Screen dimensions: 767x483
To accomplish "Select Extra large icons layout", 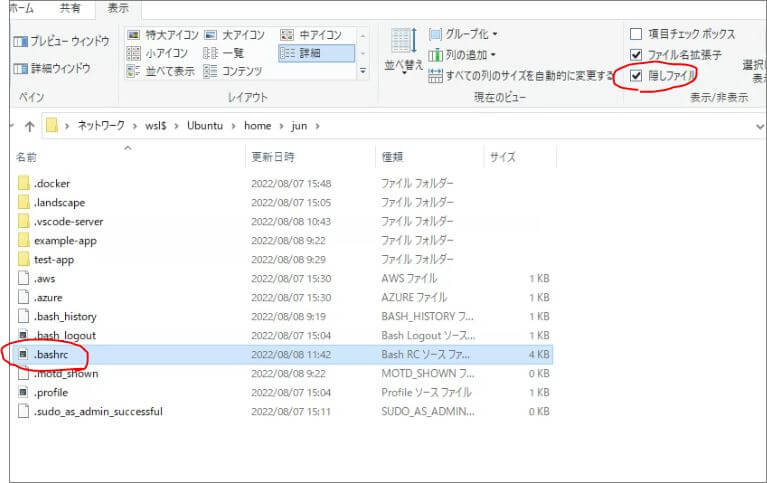I will click(162, 35).
